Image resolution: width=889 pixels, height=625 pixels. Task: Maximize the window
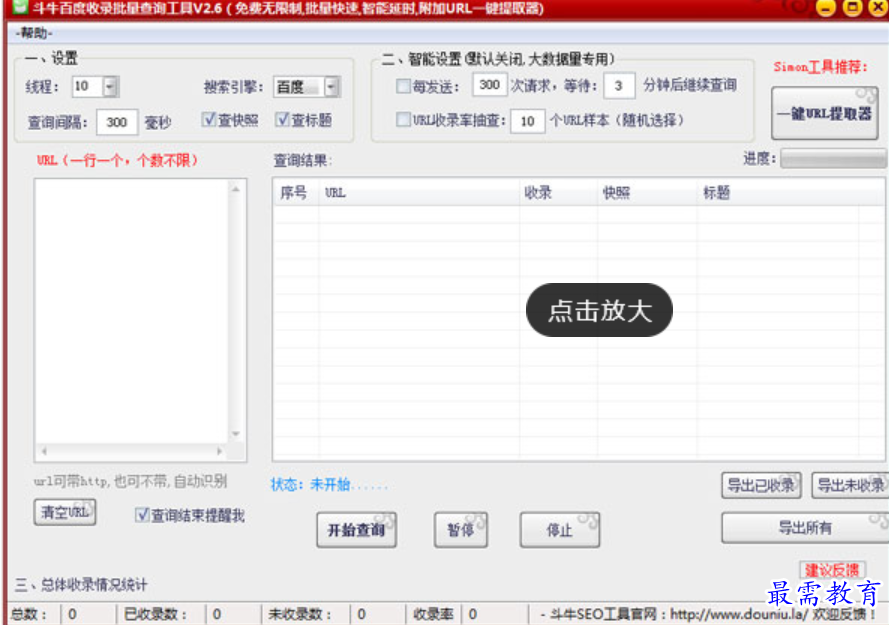tap(852, 7)
